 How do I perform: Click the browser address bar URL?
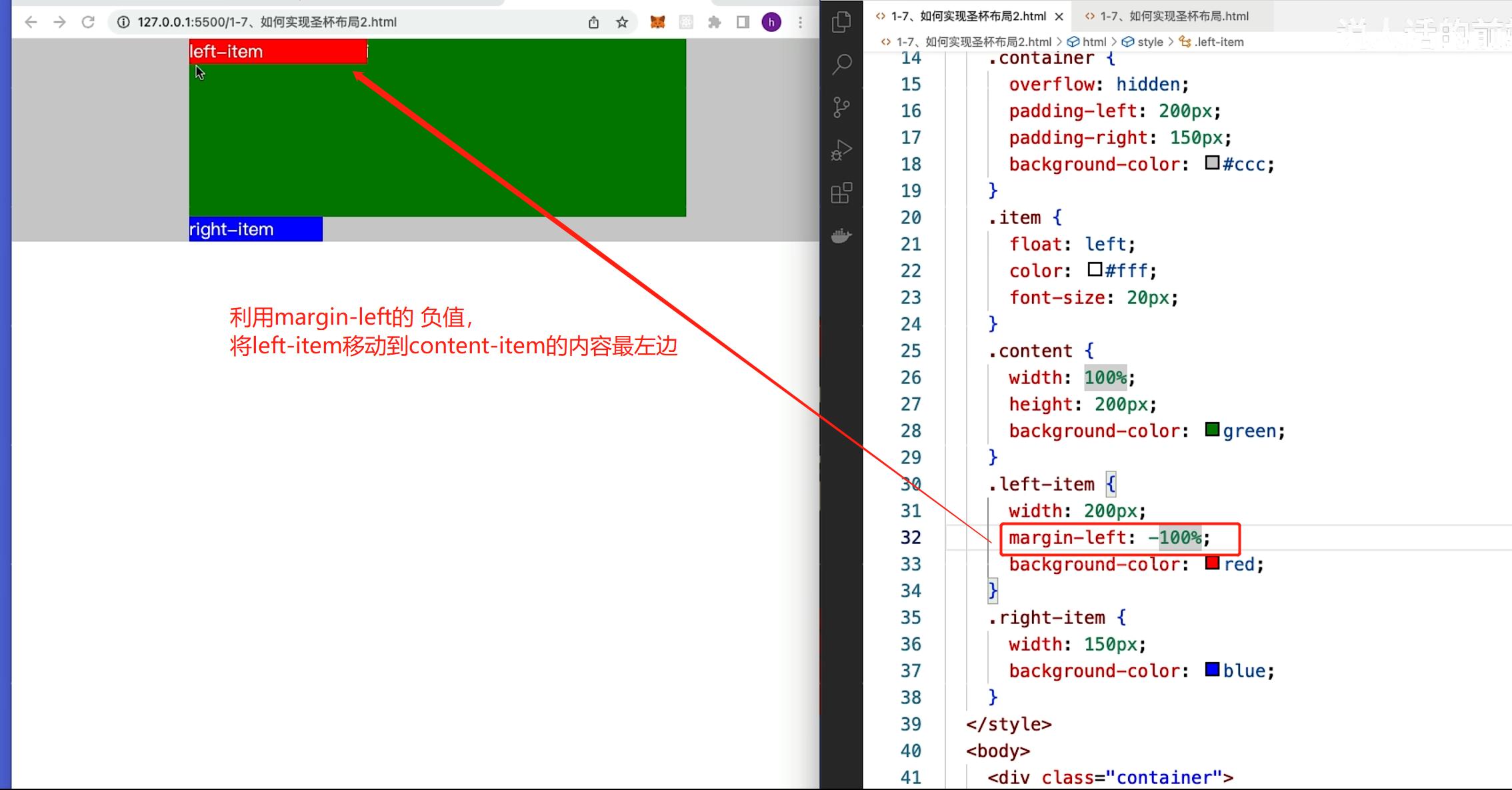267,22
